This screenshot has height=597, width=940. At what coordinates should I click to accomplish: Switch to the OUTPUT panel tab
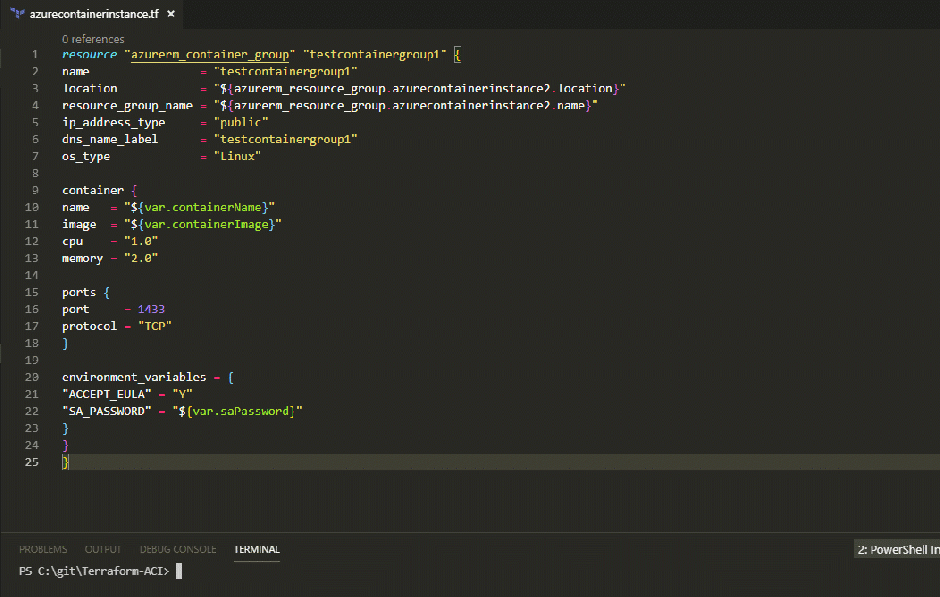[x=103, y=549]
